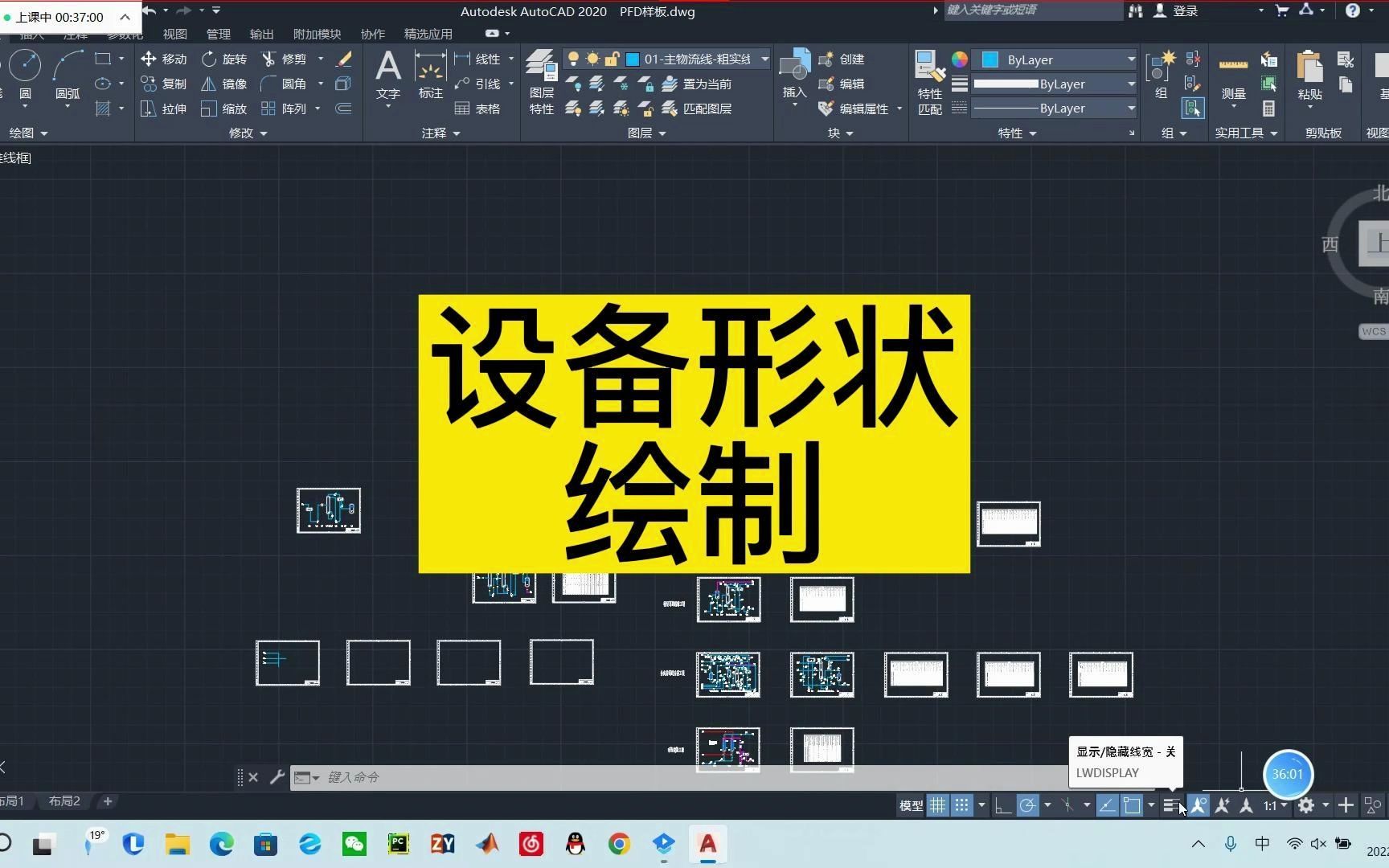The height and width of the screenshot is (868, 1389).
Task: Open Layer Properties manager
Action: 542,82
